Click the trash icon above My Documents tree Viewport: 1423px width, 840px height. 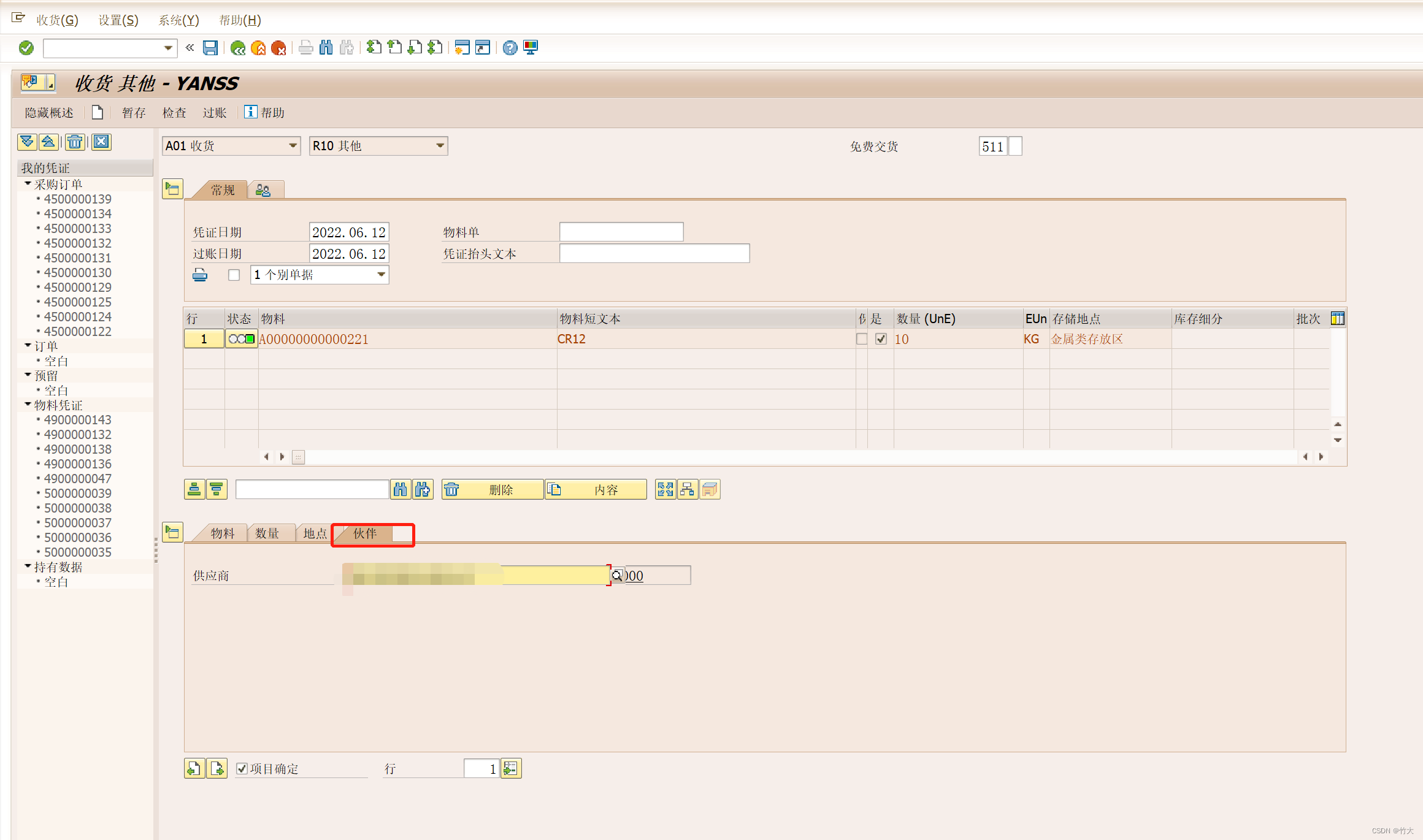point(75,142)
